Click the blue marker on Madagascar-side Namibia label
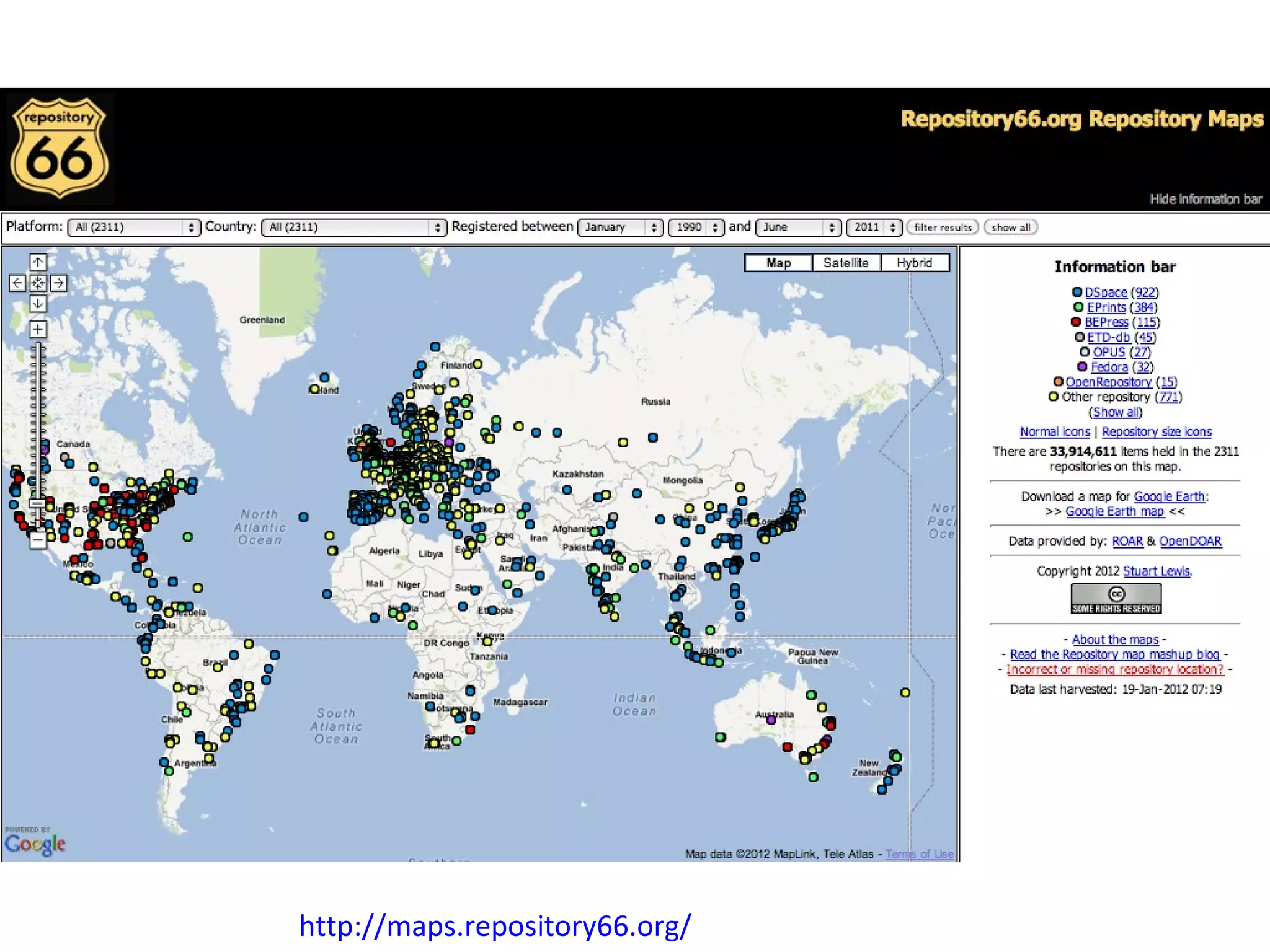 [x=430, y=706]
